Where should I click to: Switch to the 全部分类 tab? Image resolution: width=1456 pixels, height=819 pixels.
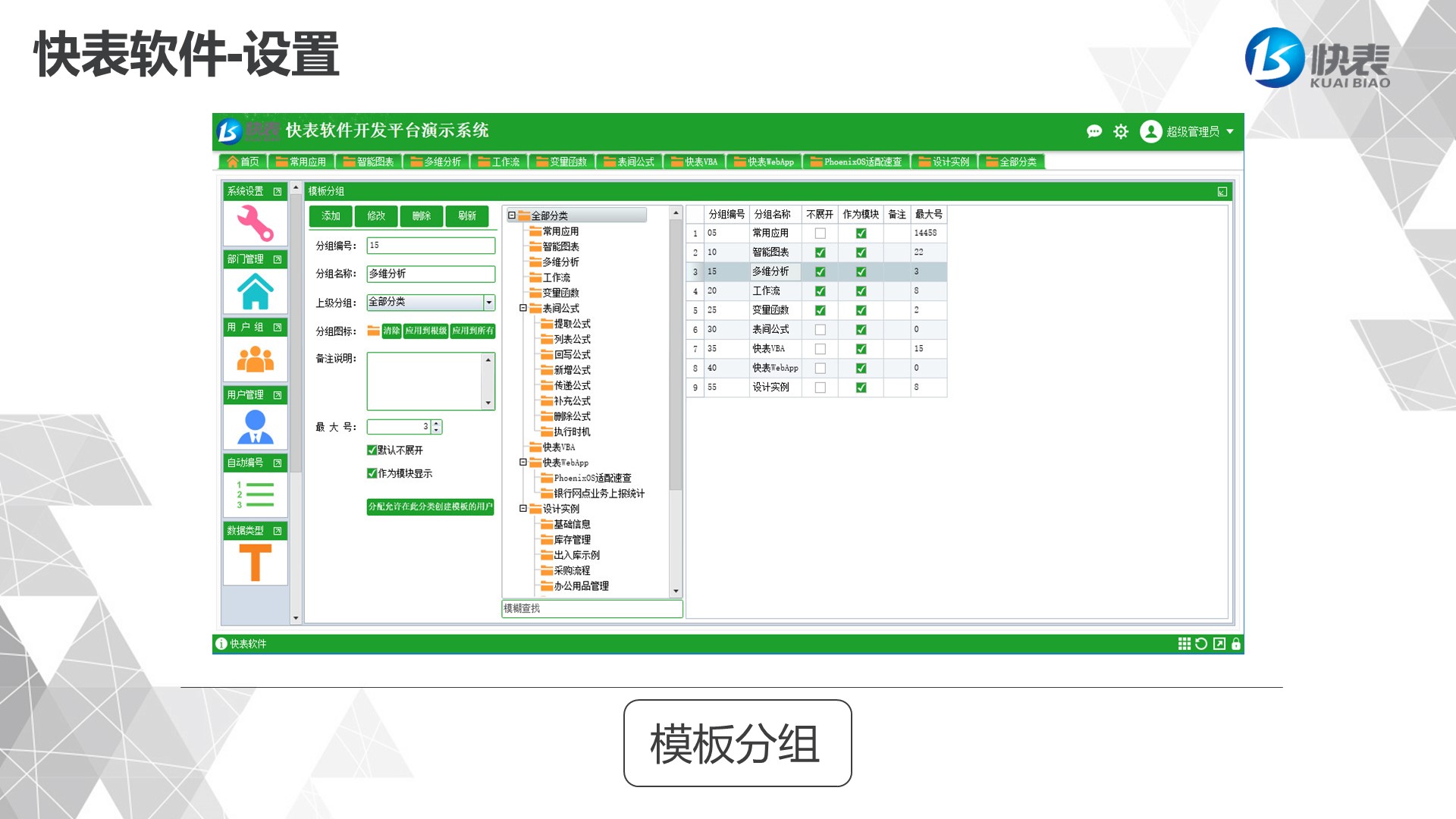[1011, 162]
